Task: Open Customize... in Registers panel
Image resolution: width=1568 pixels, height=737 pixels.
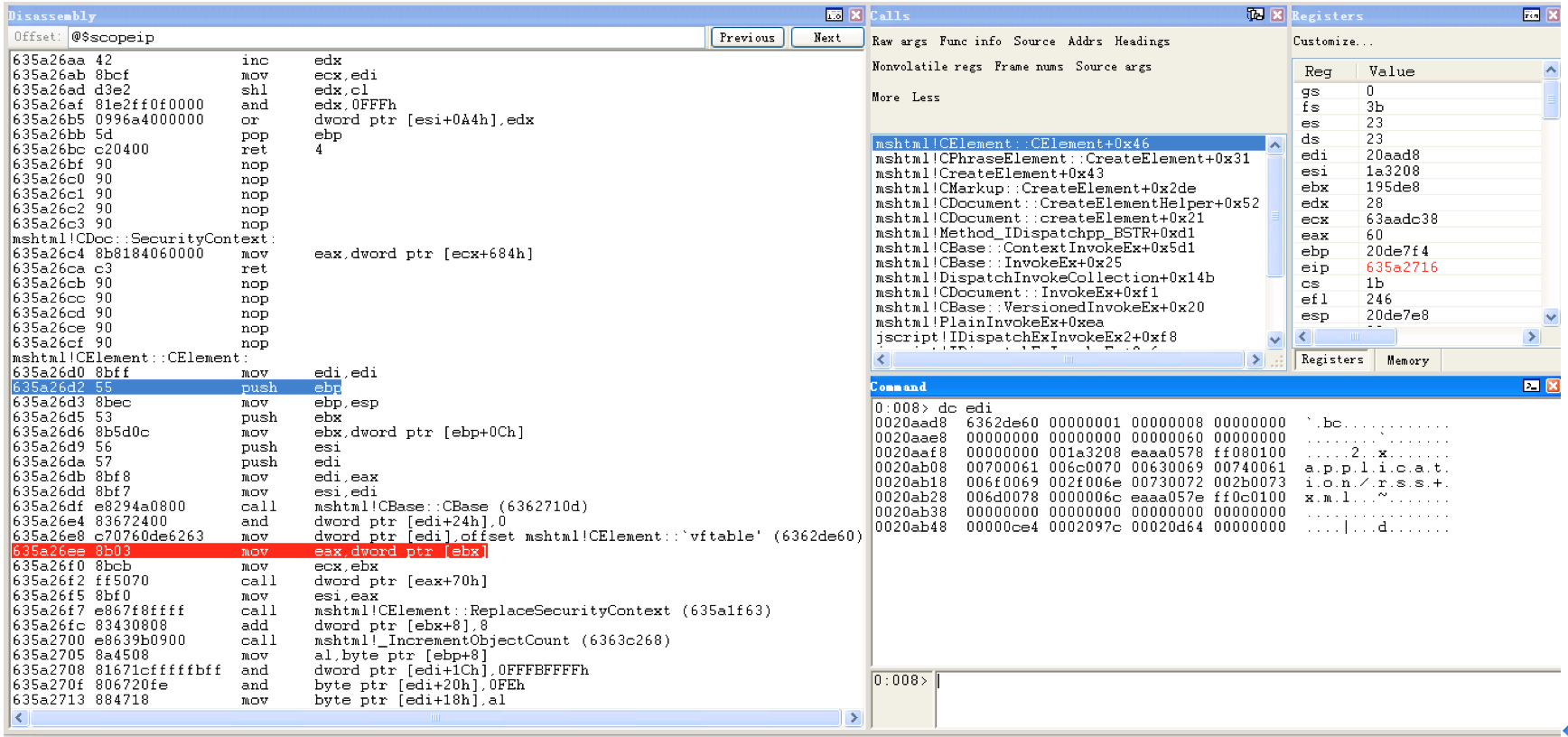Action: point(1332,42)
